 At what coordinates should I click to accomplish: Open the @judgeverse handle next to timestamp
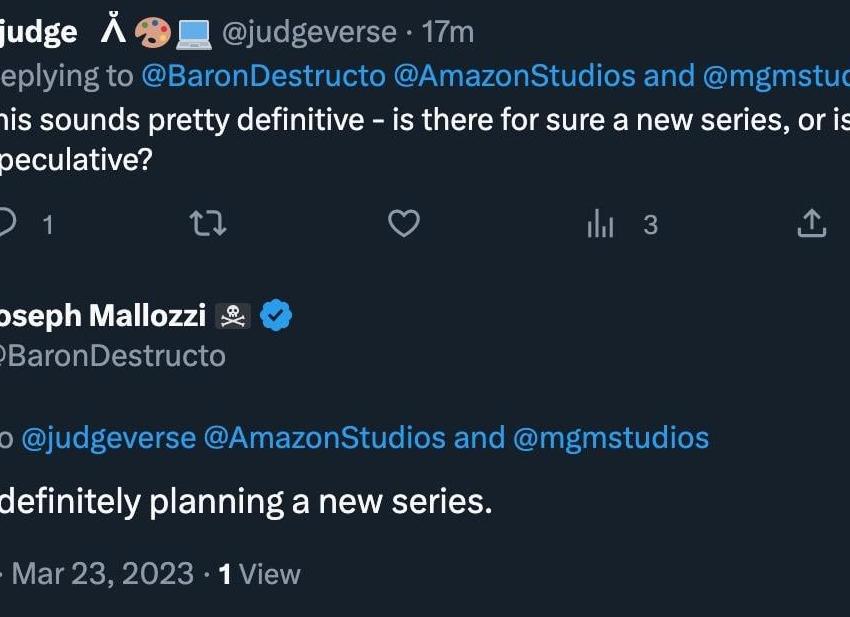308,32
